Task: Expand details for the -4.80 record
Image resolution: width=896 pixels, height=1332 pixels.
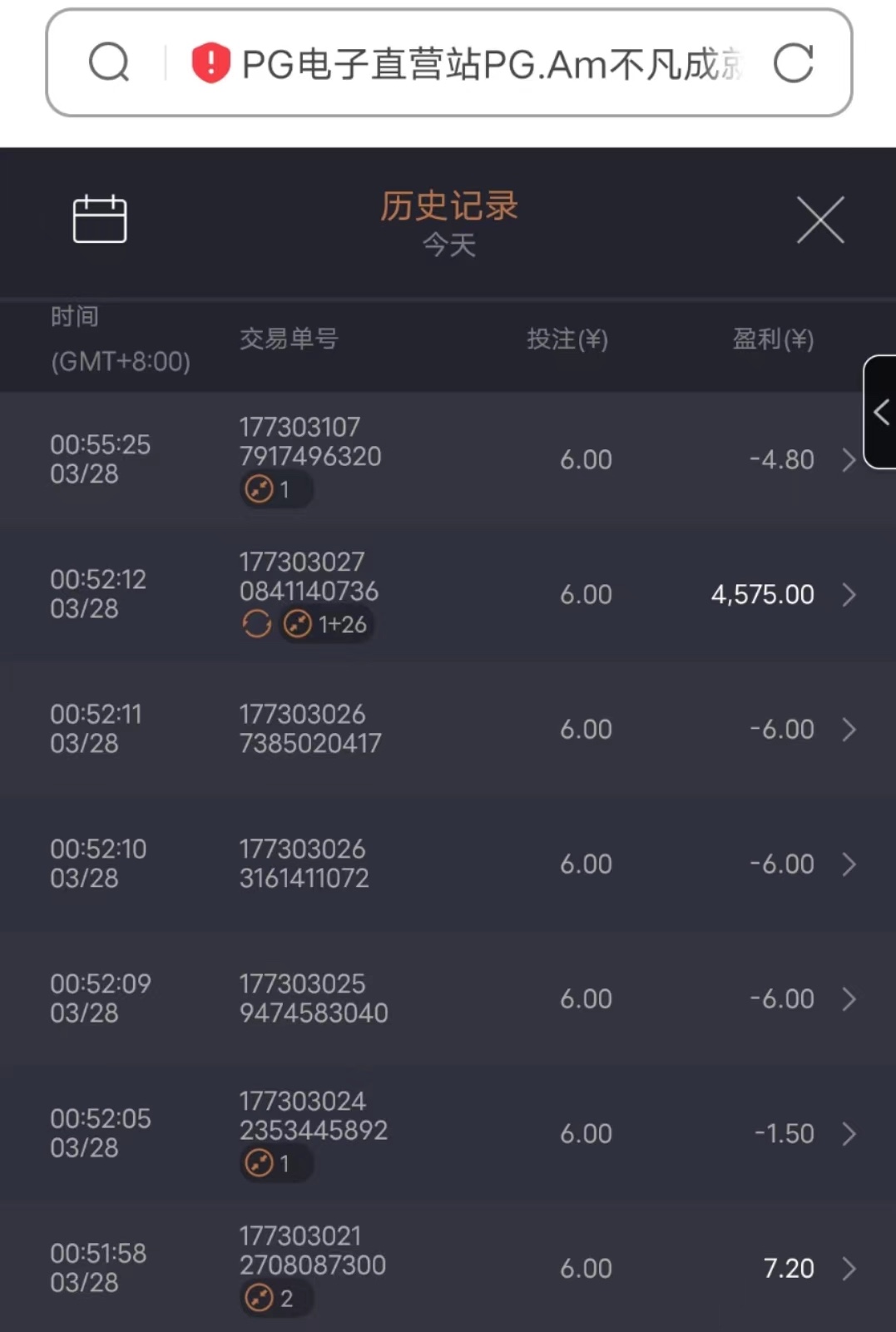Action: tap(849, 460)
